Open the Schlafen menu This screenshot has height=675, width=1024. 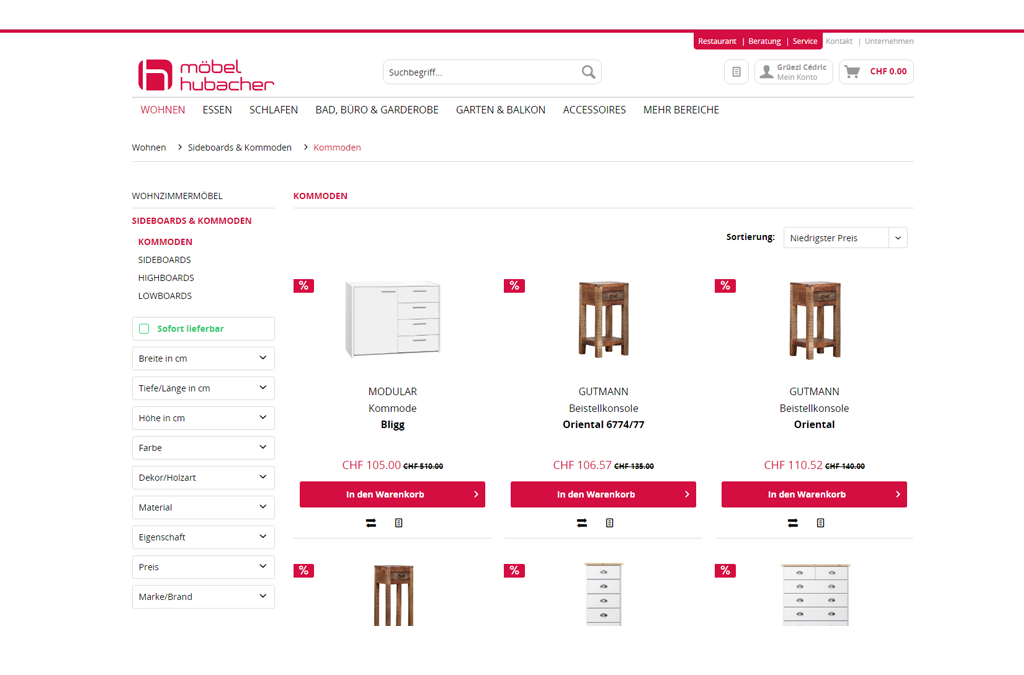[x=273, y=110]
